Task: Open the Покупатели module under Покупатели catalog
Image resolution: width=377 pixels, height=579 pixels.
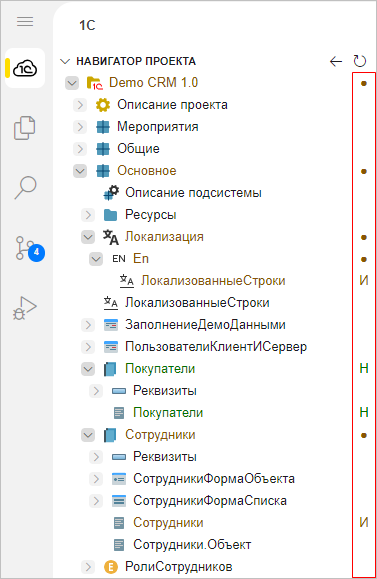Action: [168, 413]
